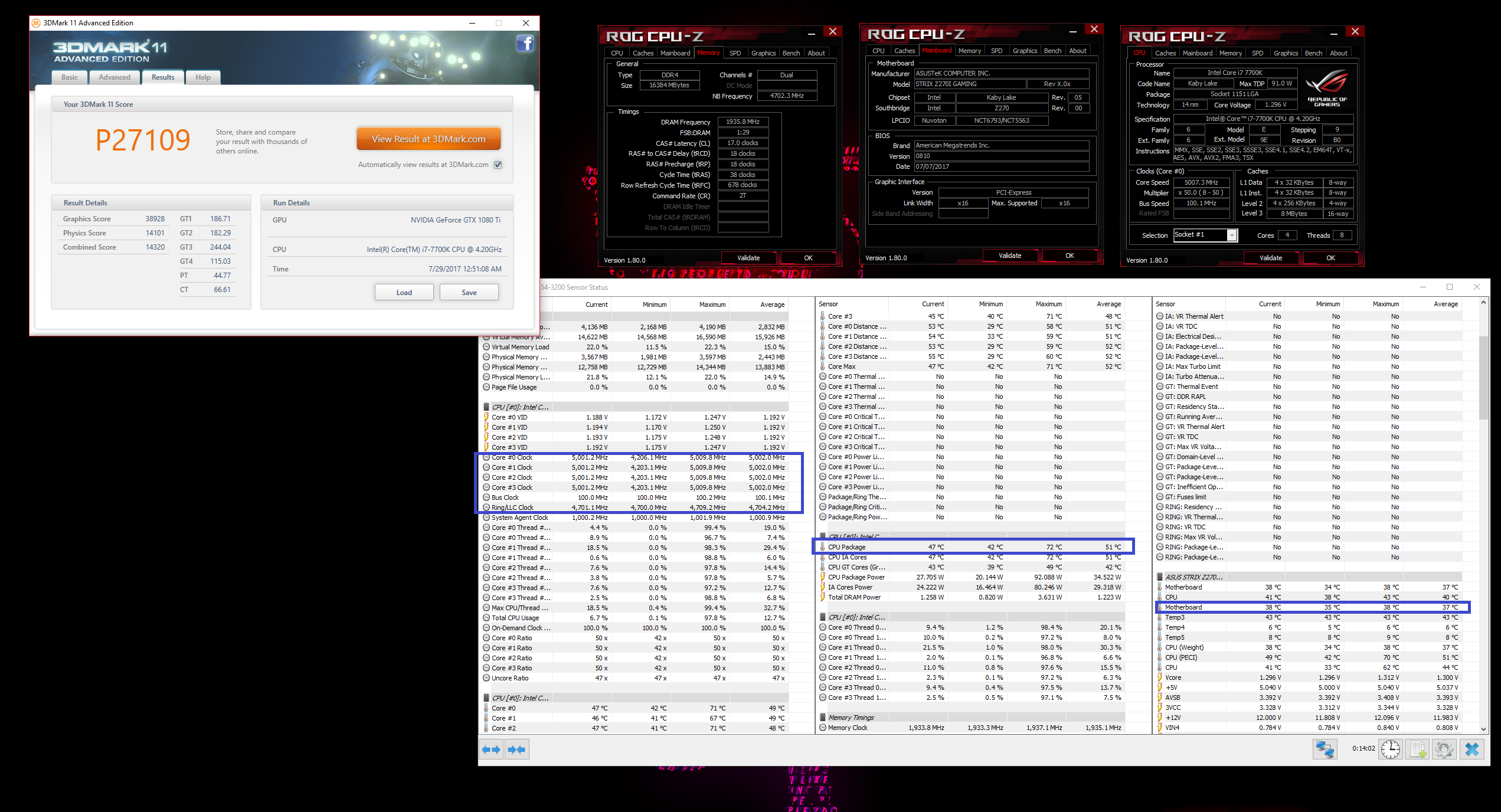Image resolution: width=1501 pixels, height=812 pixels.
Task: Click the voltage bolt icon beside Core #0 VID
Action: point(486,417)
